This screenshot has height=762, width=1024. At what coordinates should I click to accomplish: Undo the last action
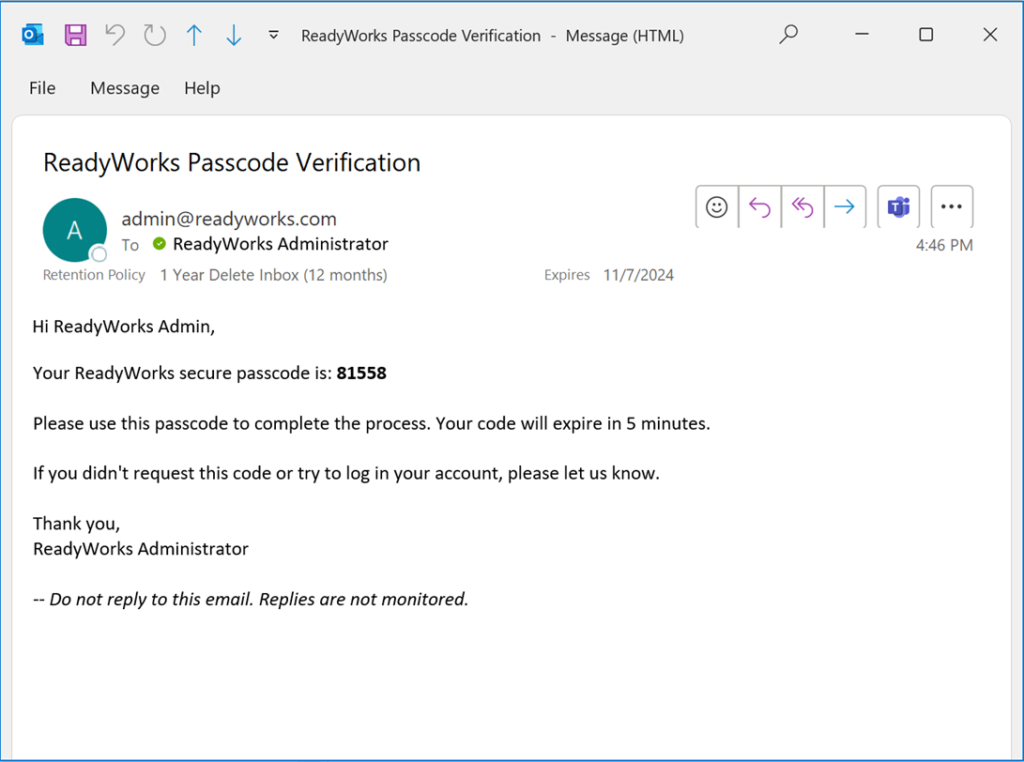pyautogui.click(x=114, y=34)
